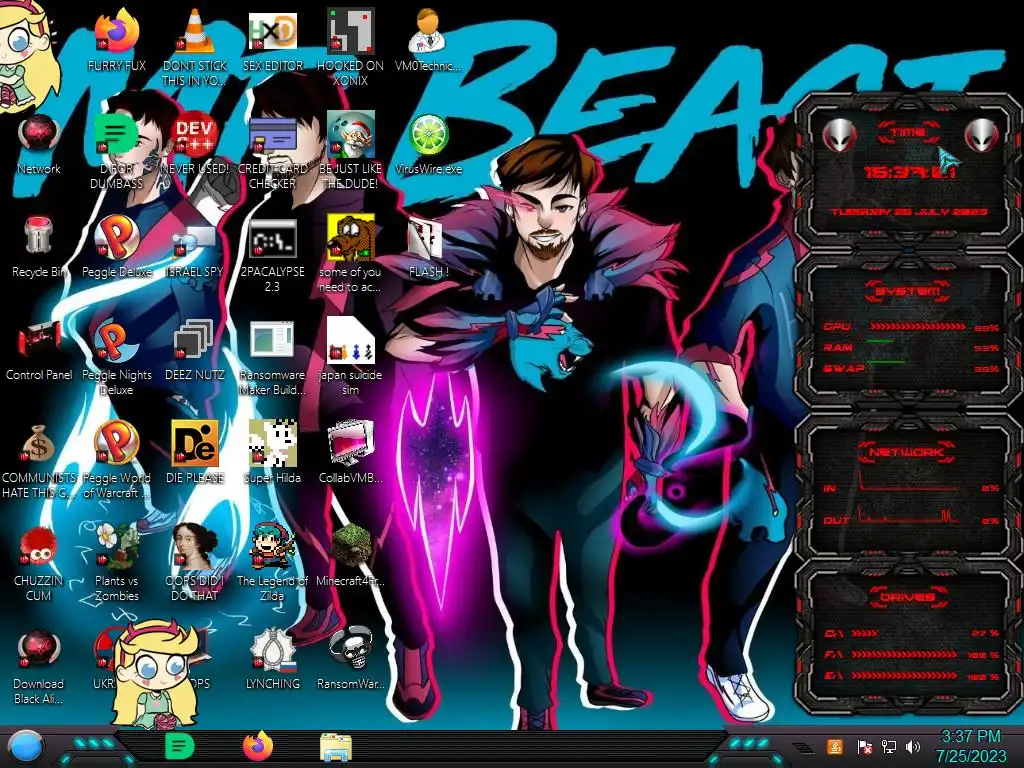Open drive E:\ in drives widget
Image resolution: width=1024 pixels, height=768 pixels.
910,676
